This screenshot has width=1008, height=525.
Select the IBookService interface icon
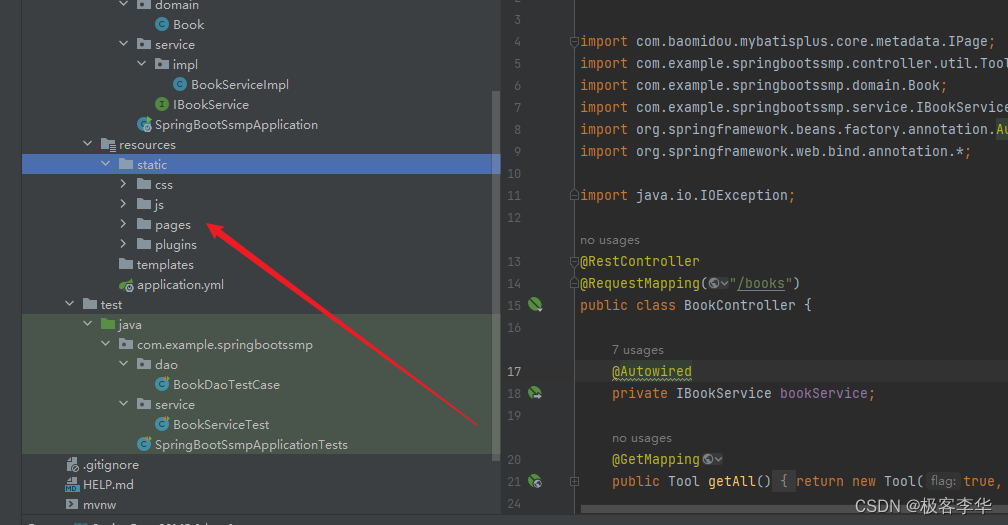pyautogui.click(x=162, y=105)
